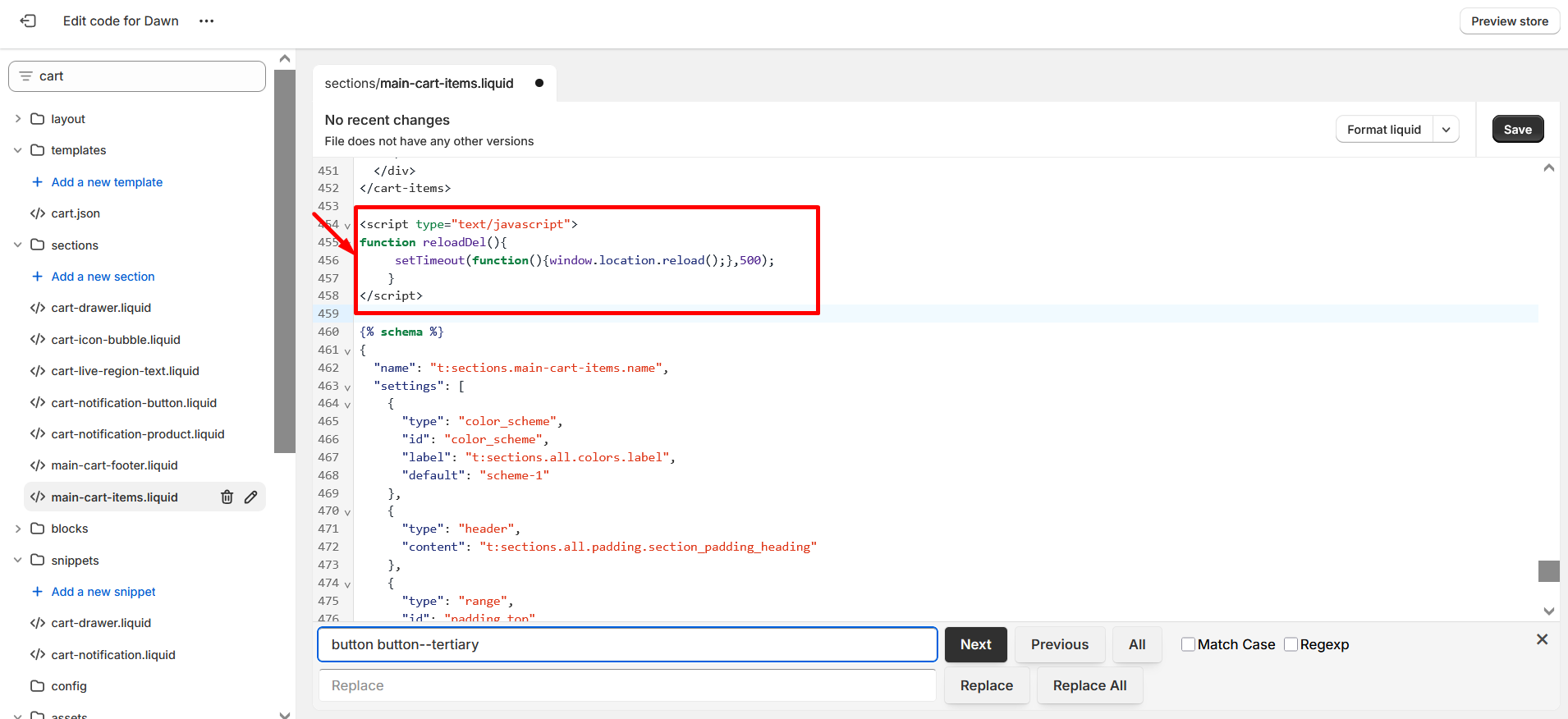Click code icon beside cart.json

[x=37, y=213]
